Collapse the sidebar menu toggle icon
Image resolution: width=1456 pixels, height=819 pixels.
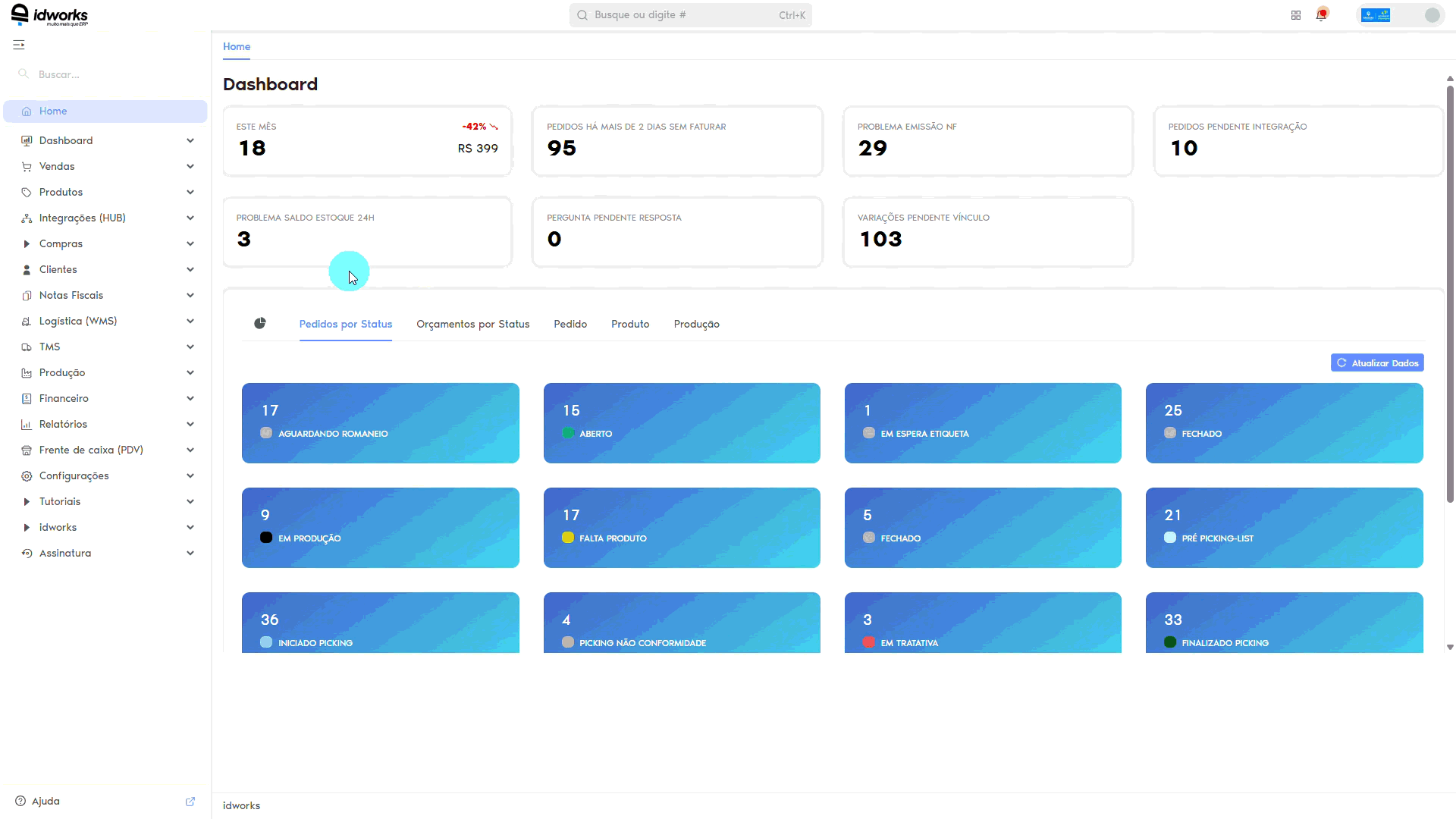click(x=19, y=45)
